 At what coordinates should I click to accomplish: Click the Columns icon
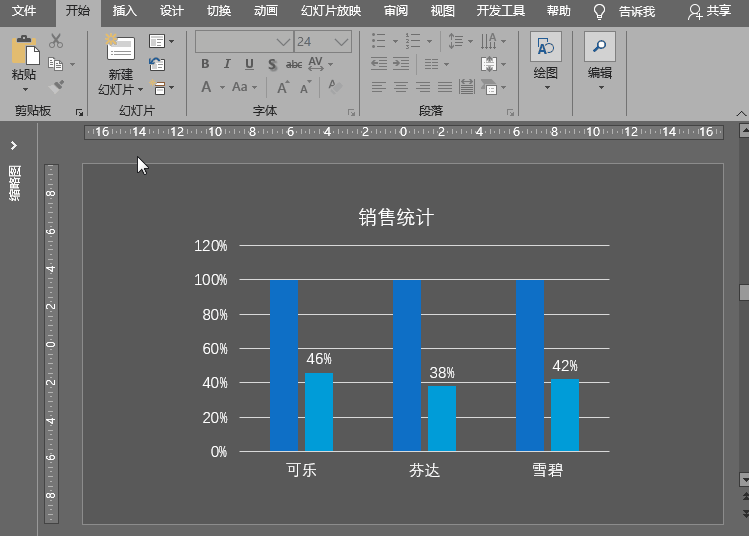pyautogui.click(x=431, y=64)
